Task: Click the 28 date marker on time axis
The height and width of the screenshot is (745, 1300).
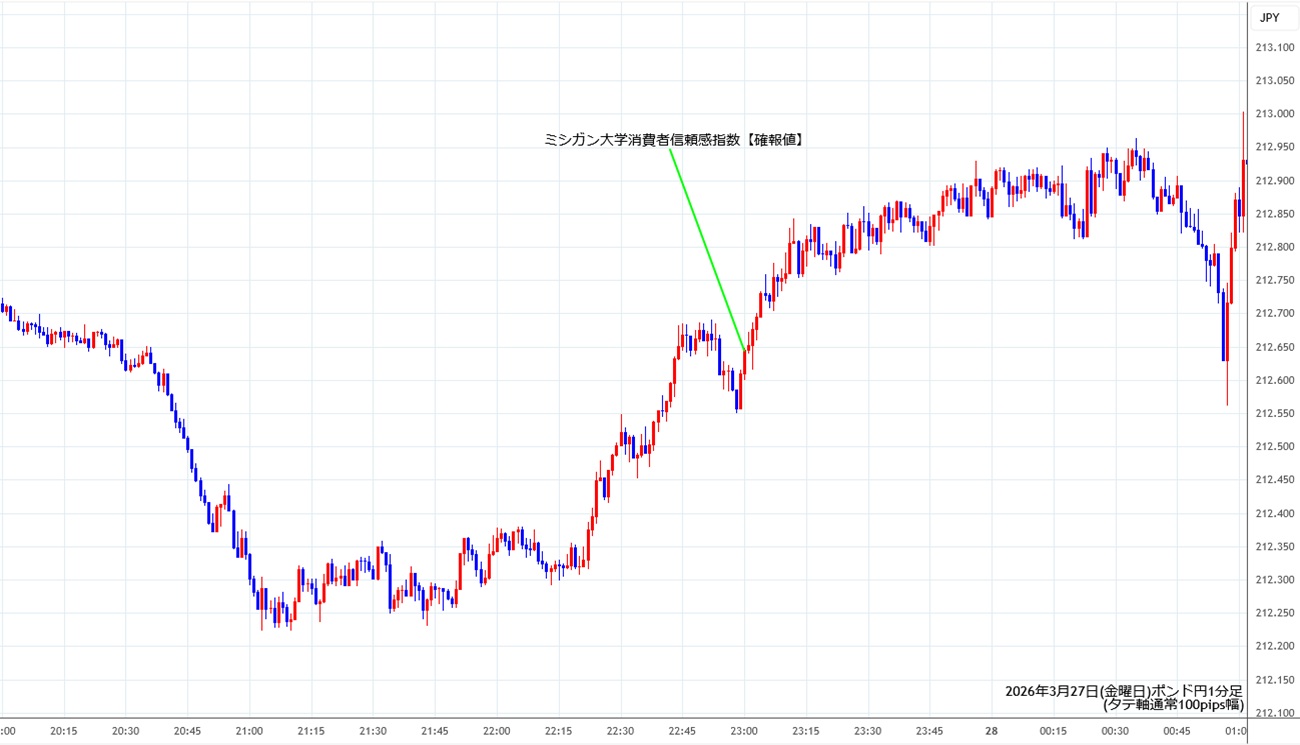Action: click(990, 731)
